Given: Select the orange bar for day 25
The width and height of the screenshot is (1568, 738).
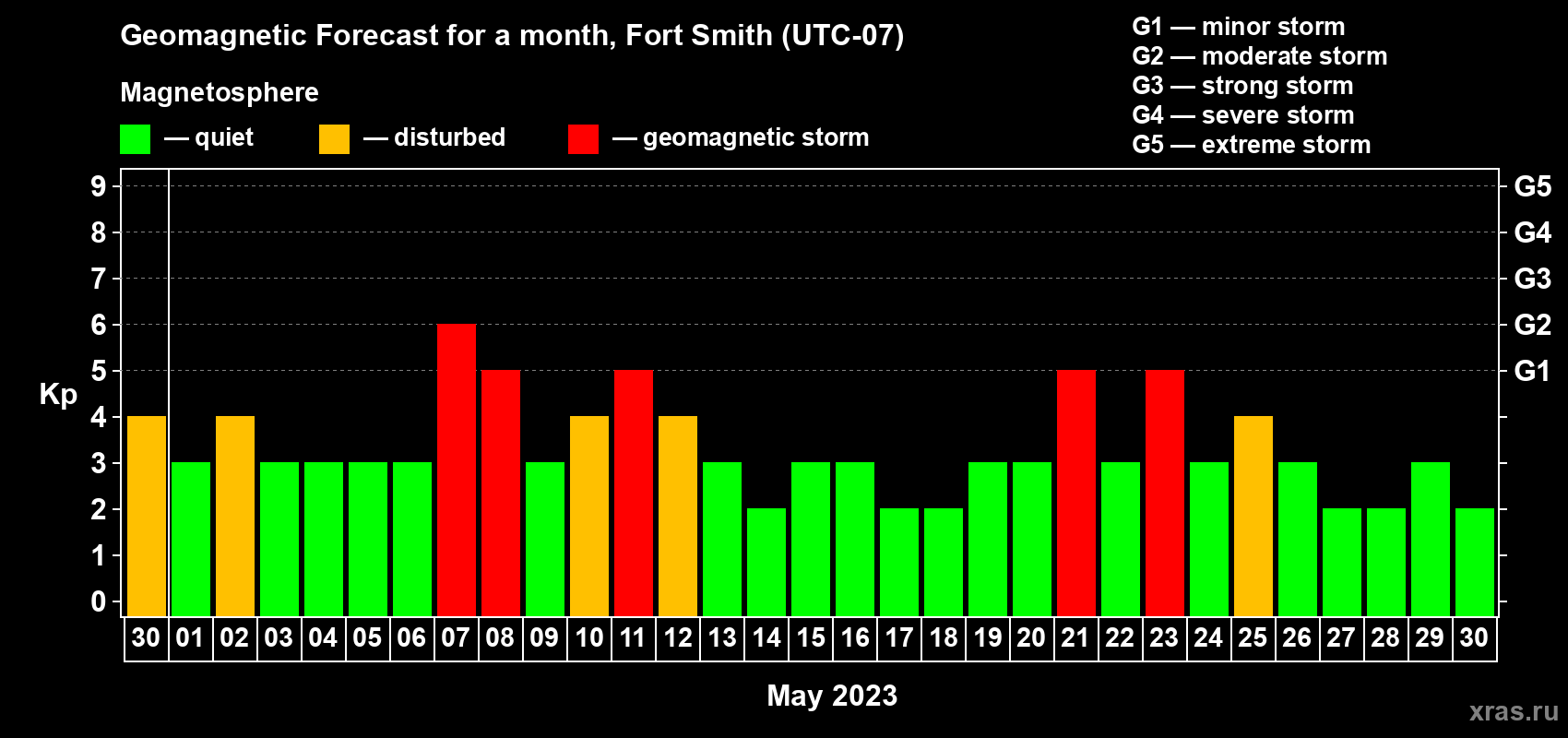Looking at the screenshot, I should coord(1253,517).
